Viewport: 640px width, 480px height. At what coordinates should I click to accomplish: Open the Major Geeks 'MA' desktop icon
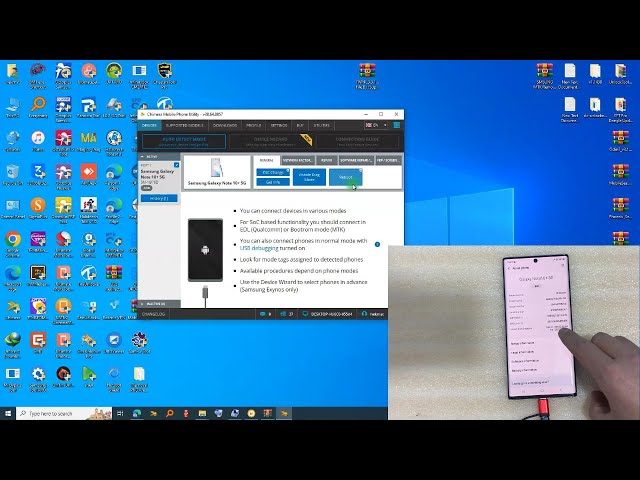click(89, 141)
